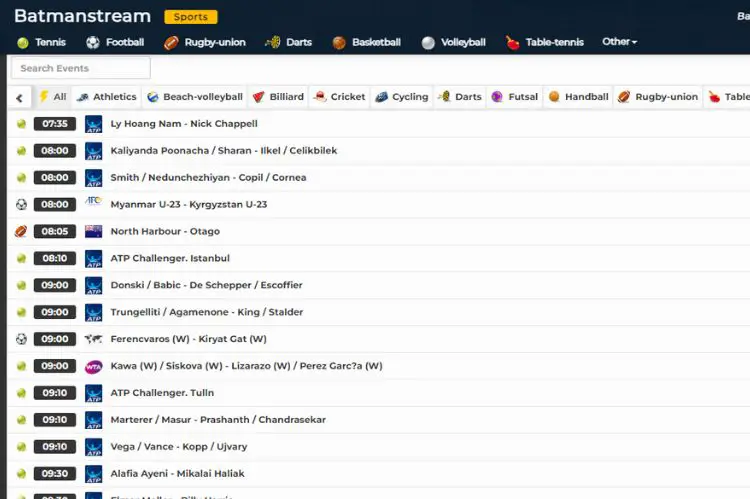Click world map icon beside Ferencvaros match
The height and width of the screenshot is (499, 750).
pos(93,339)
